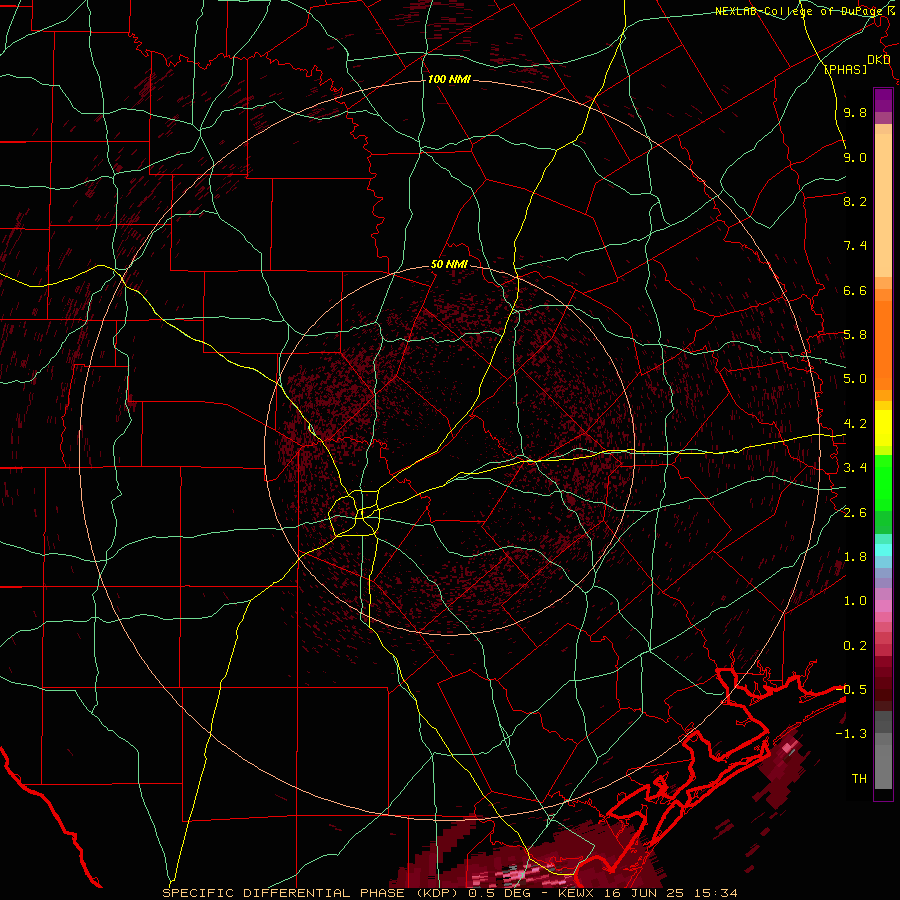Click the TH threshold label on scale
Screen dimensions: 900x900
click(x=859, y=779)
